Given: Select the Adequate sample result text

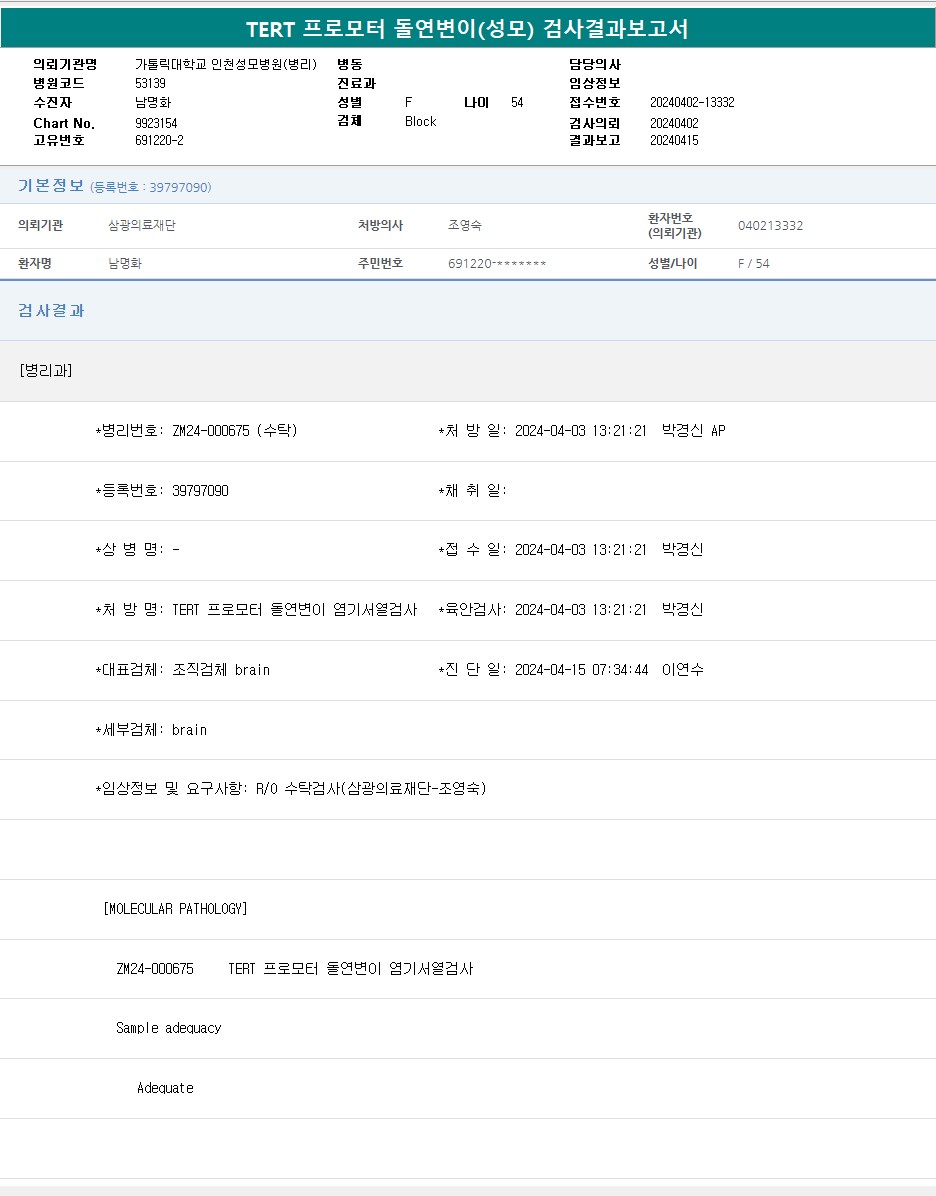Looking at the screenshot, I should tap(165, 1088).
